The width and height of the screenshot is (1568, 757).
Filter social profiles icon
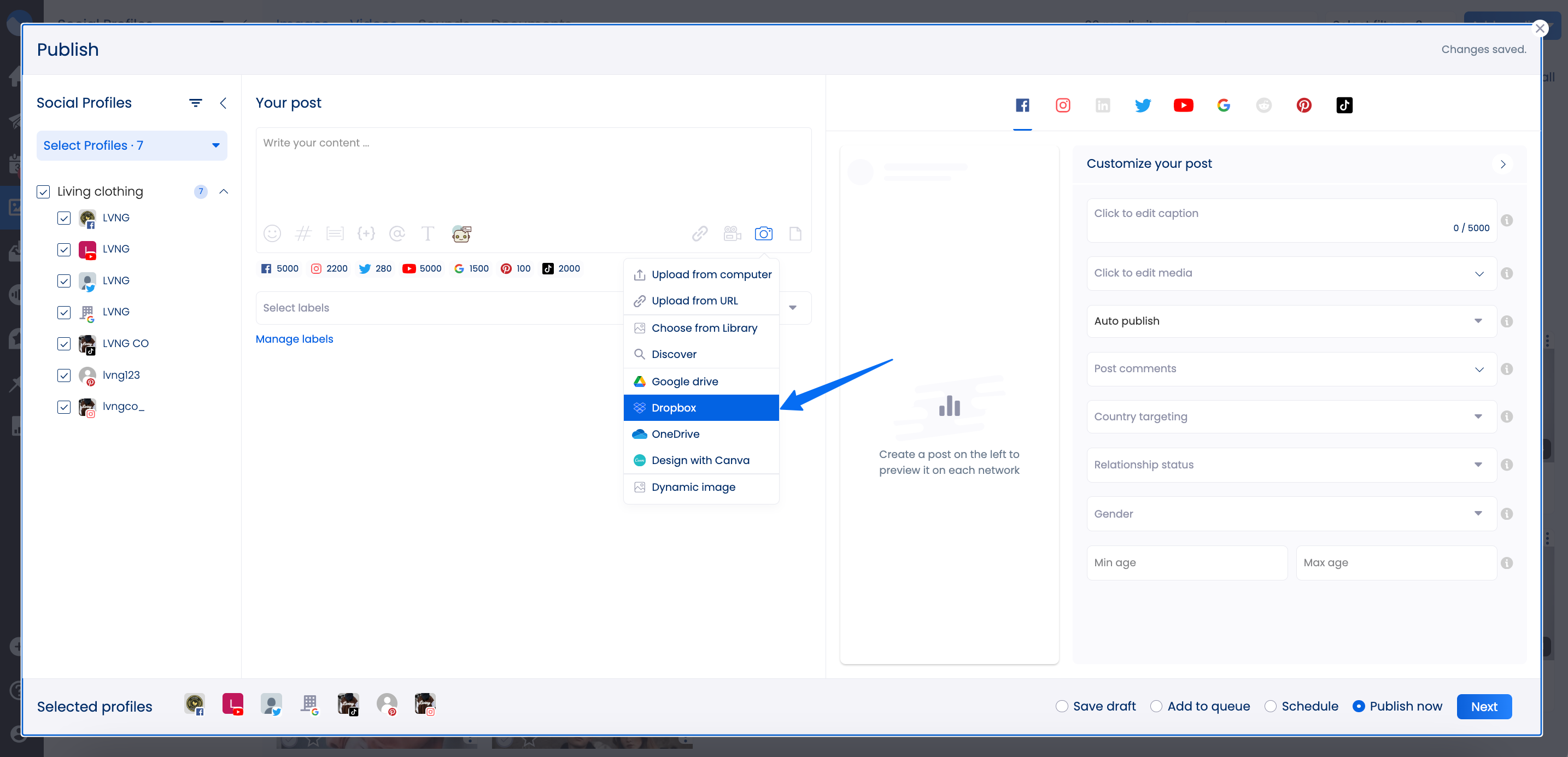[x=195, y=103]
